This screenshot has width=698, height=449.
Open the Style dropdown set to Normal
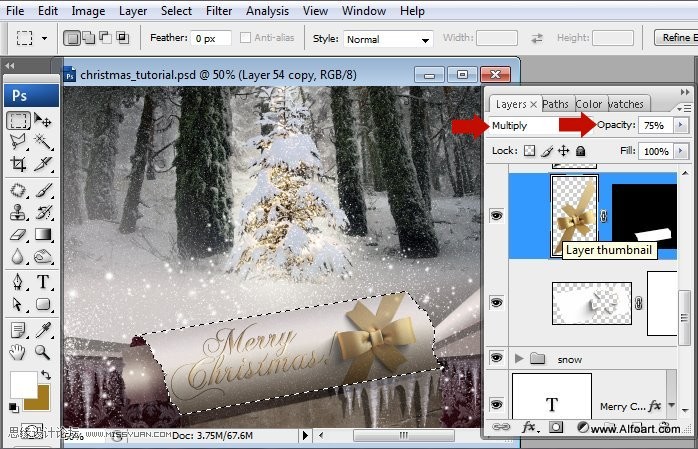(388, 39)
